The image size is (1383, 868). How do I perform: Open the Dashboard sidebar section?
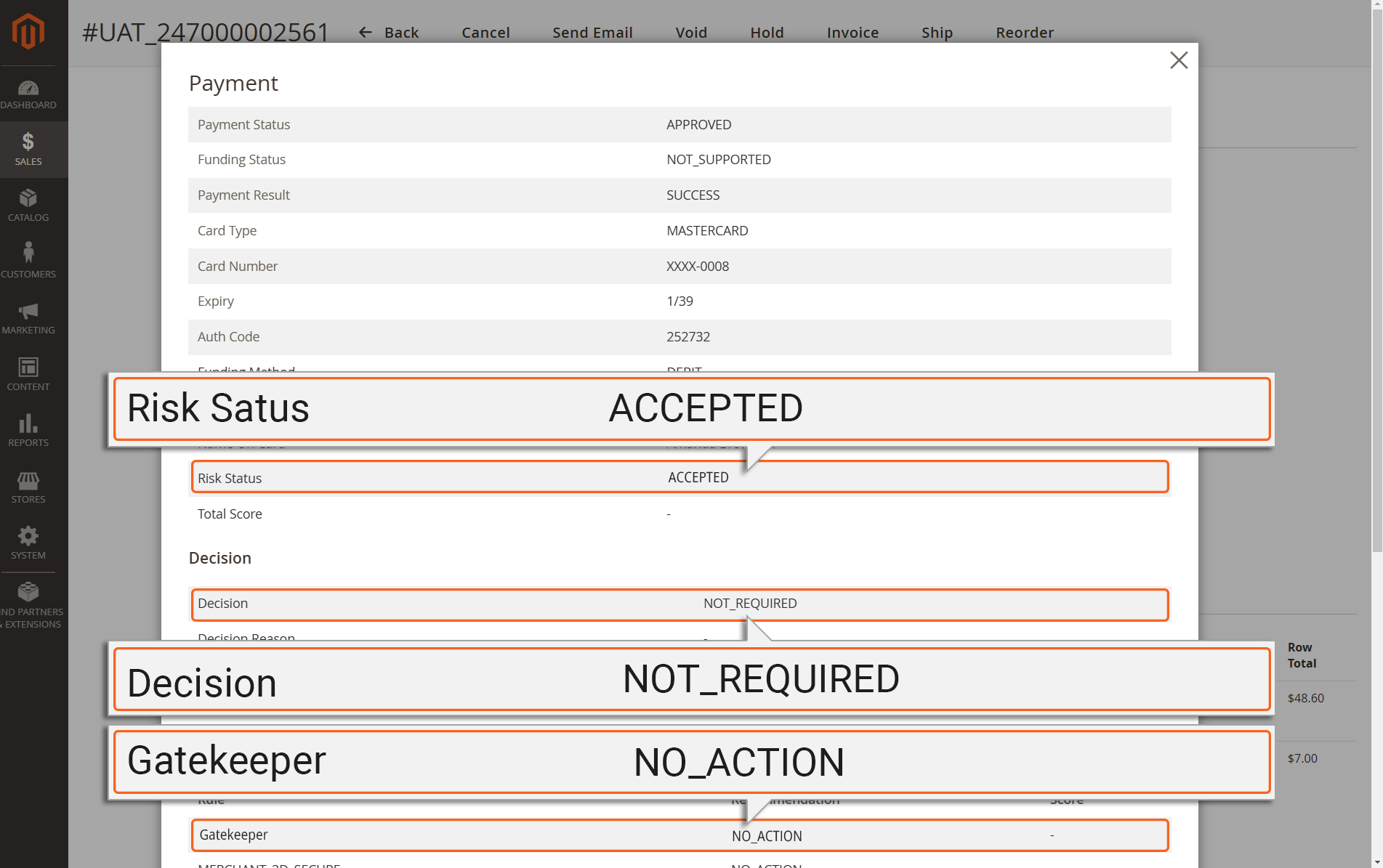click(x=28, y=94)
